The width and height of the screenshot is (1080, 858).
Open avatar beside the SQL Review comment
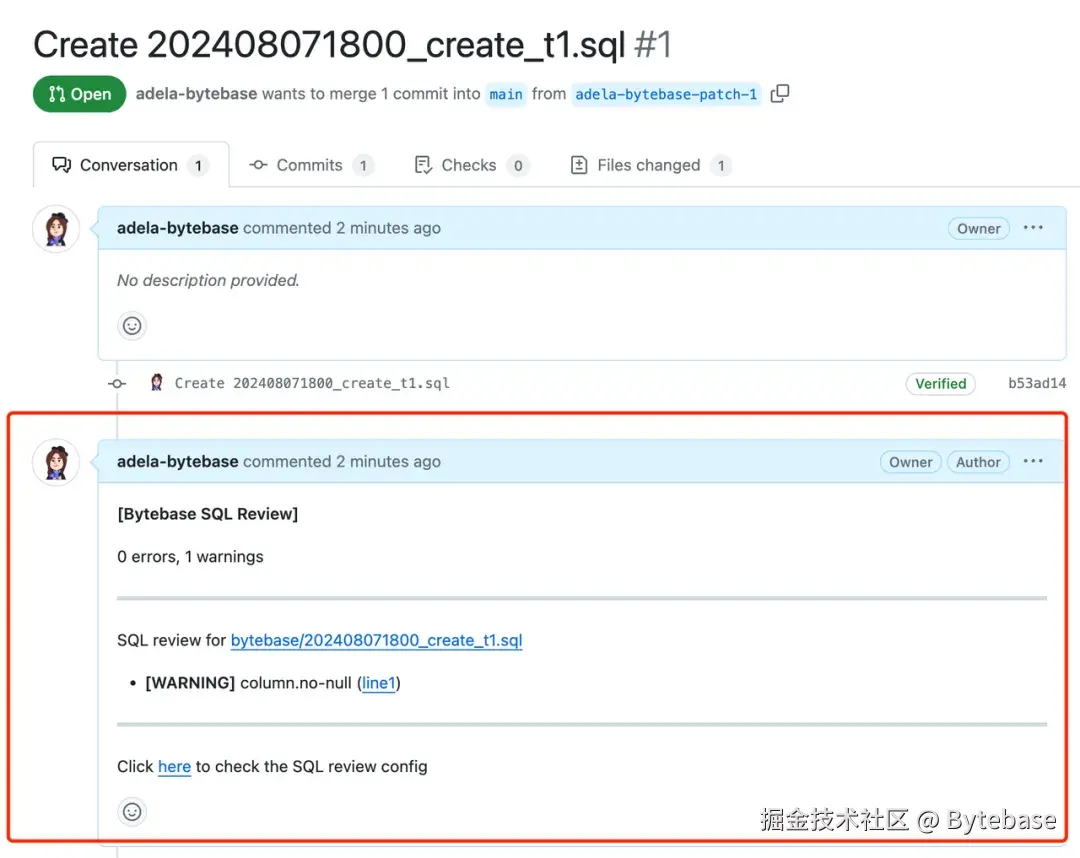pyautogui.click(x=56, y=462)
